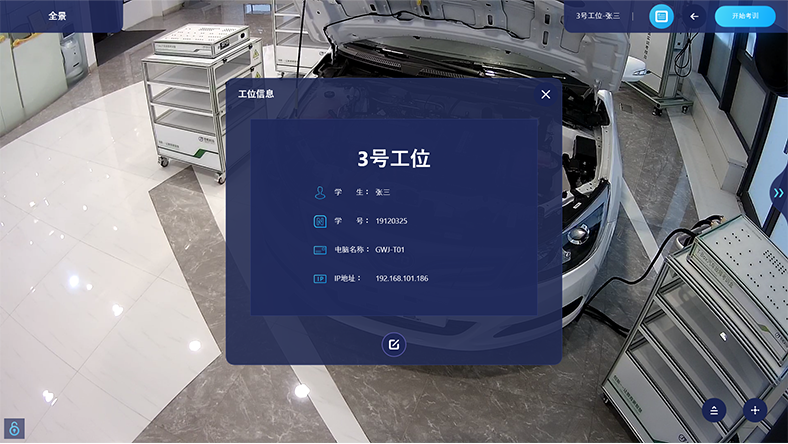Viewport: 788px width, 444px height.
Task: Click the computer name monitor icon
Action: 320,250
